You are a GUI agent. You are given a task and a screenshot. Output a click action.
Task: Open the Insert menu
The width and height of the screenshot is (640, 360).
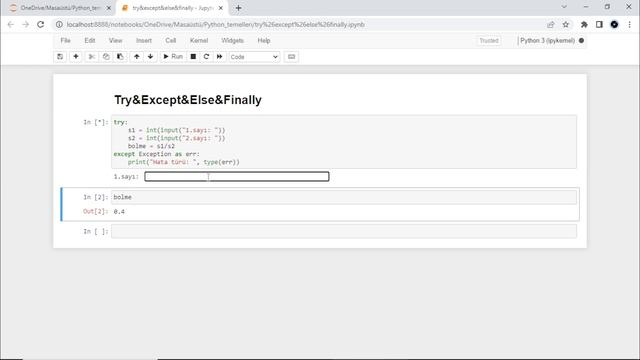pyautogui.click(x=144, y=40)
